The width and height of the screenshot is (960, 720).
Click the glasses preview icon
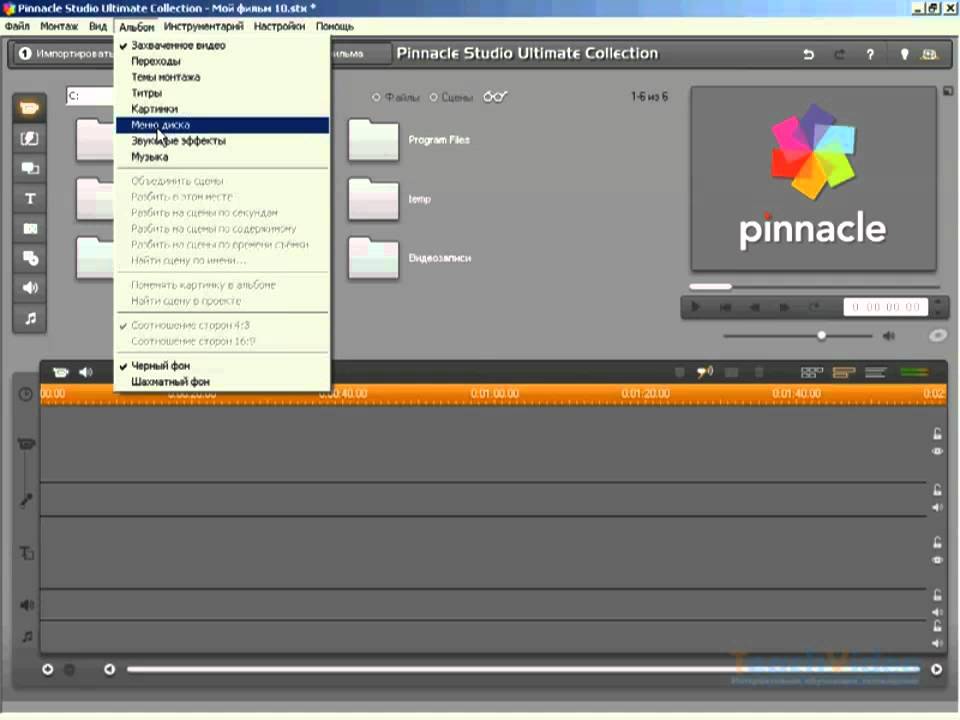tap(495, 97)
